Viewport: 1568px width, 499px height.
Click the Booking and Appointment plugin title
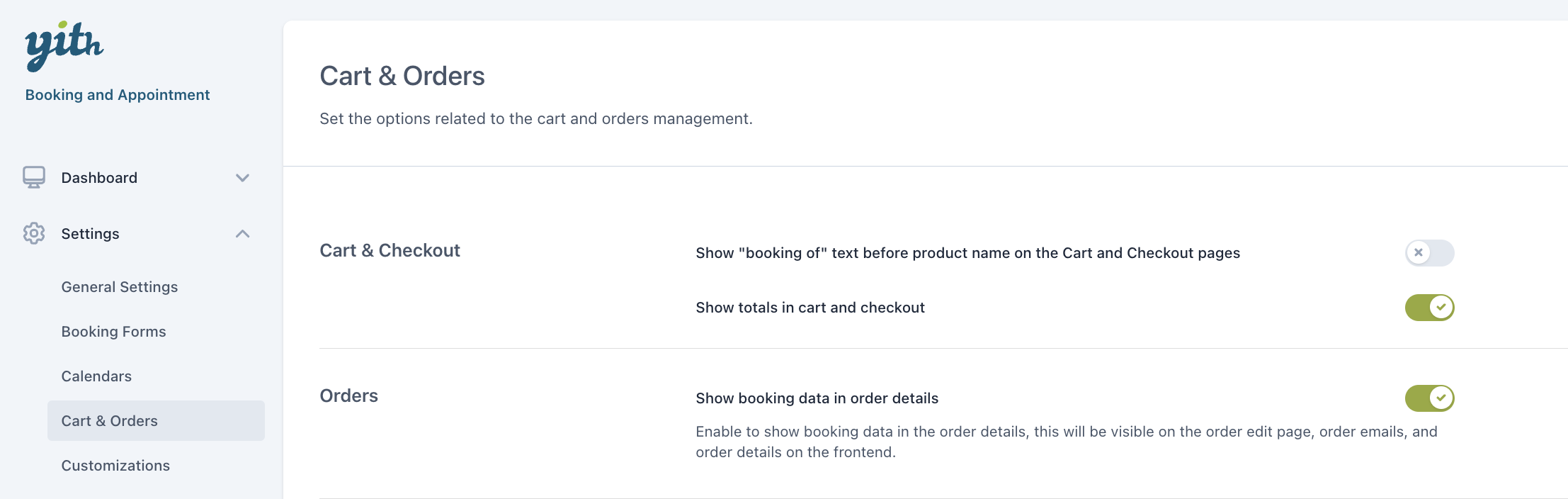[x=118, y=95]
